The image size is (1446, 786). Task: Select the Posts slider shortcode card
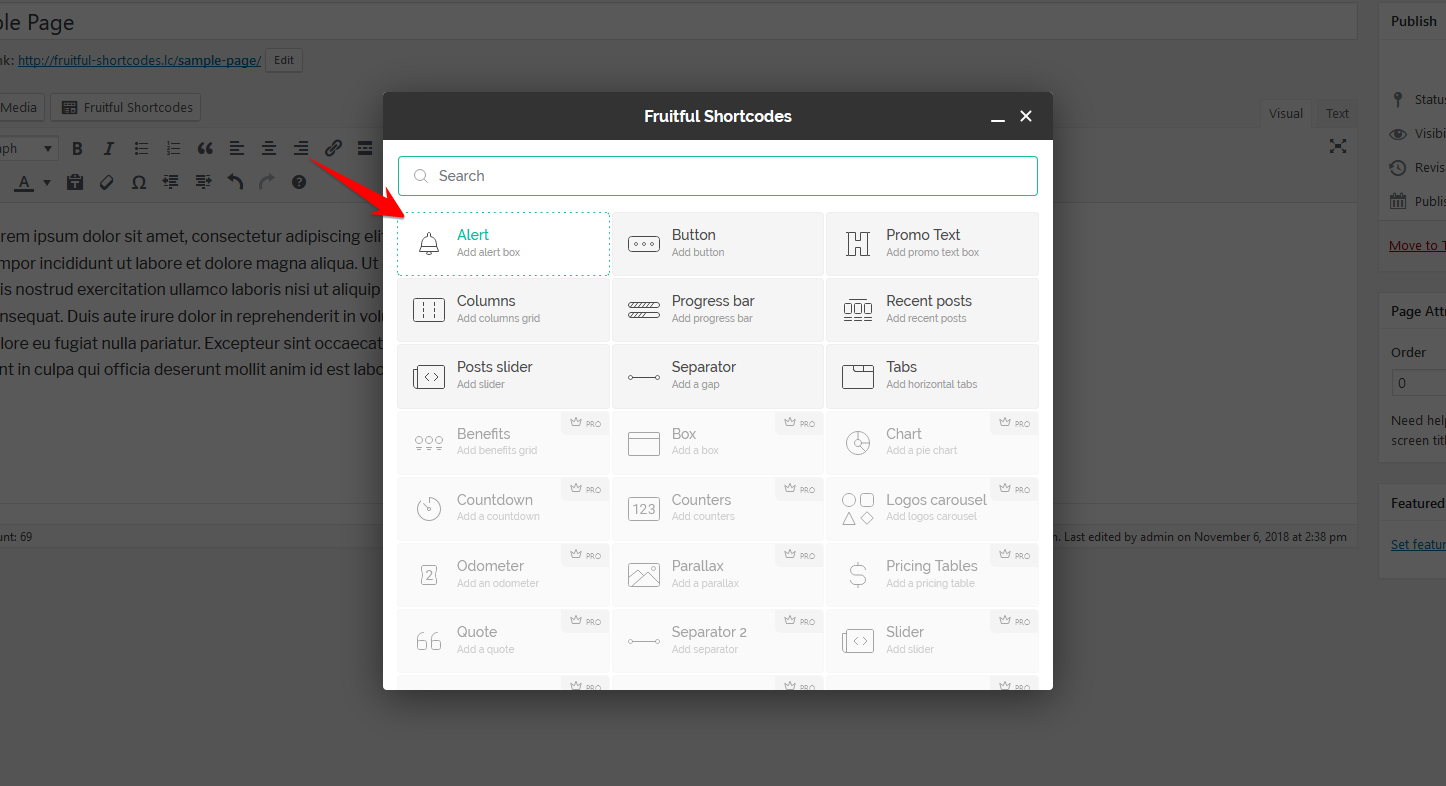(x=503, y=376)
